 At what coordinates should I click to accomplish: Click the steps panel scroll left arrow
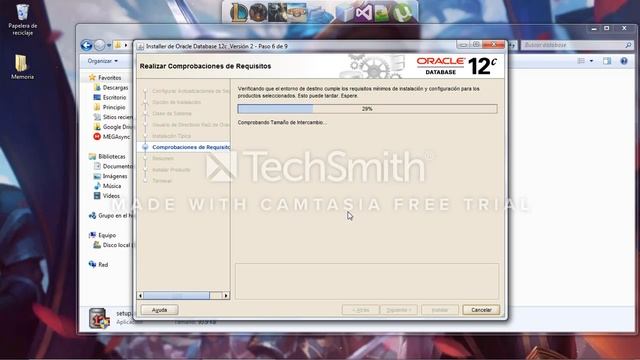point(140,295)
